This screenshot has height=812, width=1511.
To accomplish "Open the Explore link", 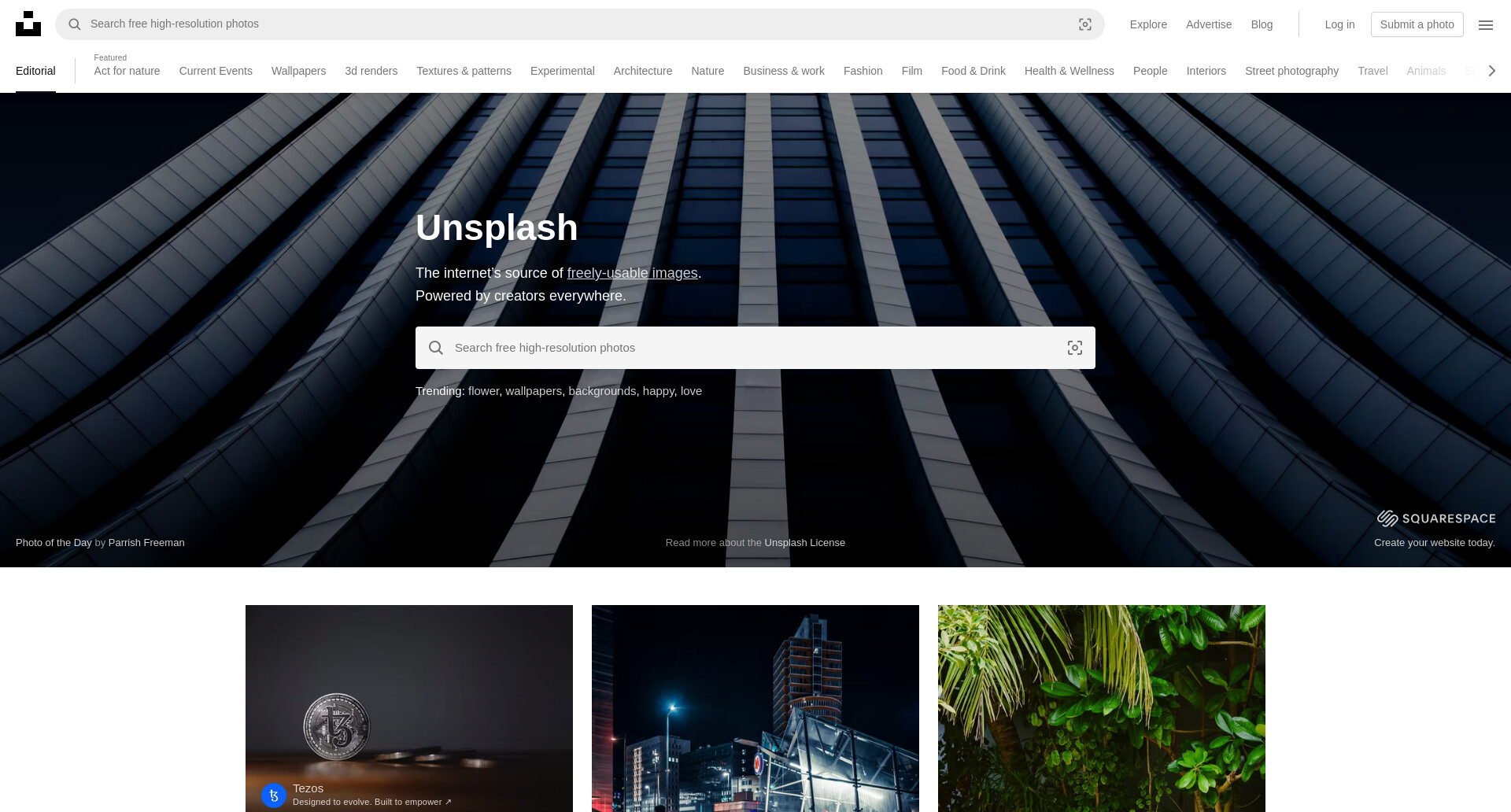I will 1148,24.
